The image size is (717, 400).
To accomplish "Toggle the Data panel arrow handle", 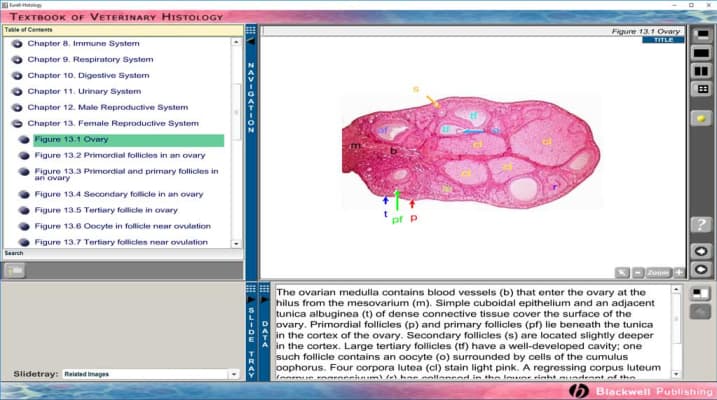I will point(265,288).
